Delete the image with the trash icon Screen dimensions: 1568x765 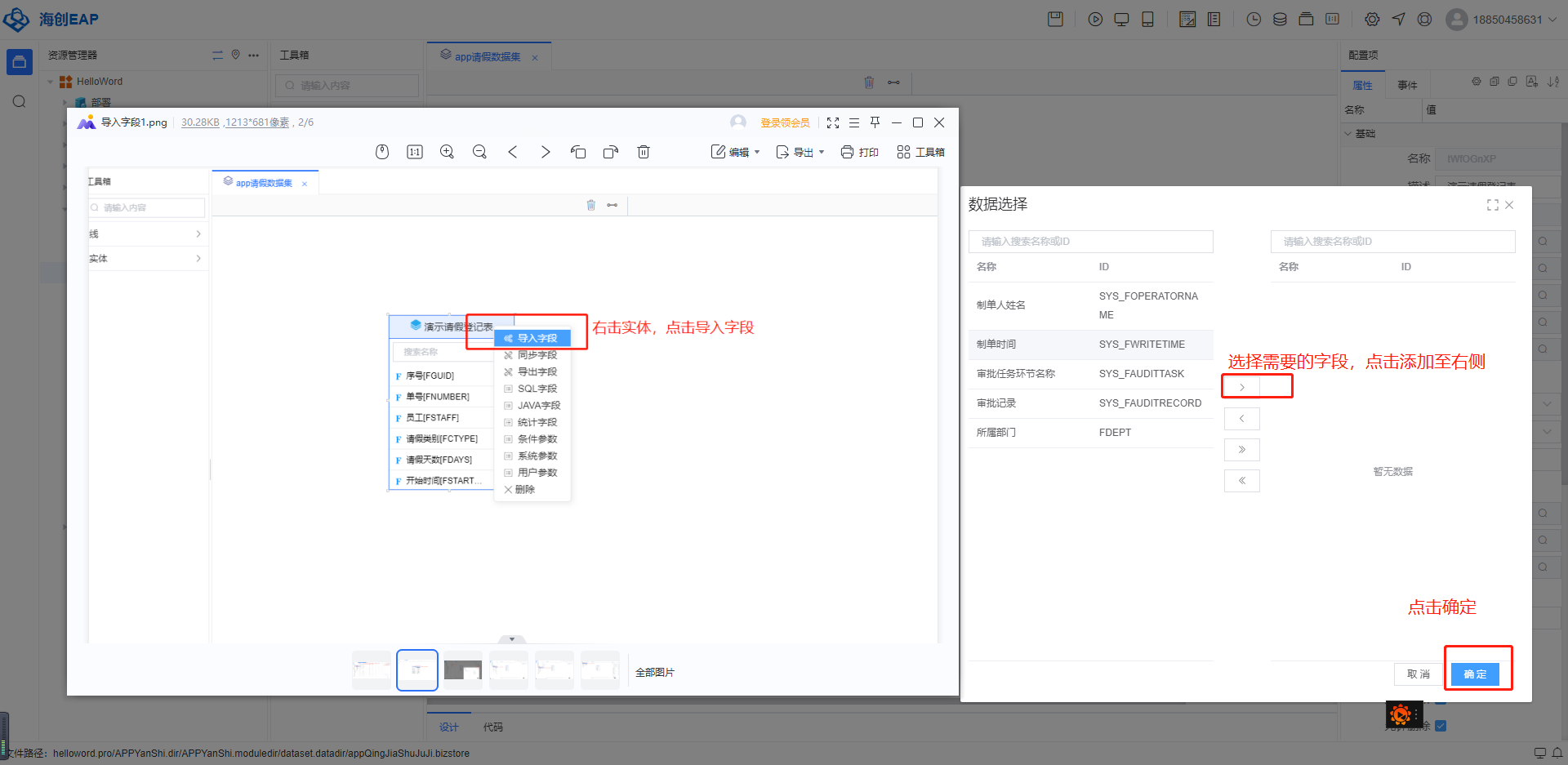(644, 152)
